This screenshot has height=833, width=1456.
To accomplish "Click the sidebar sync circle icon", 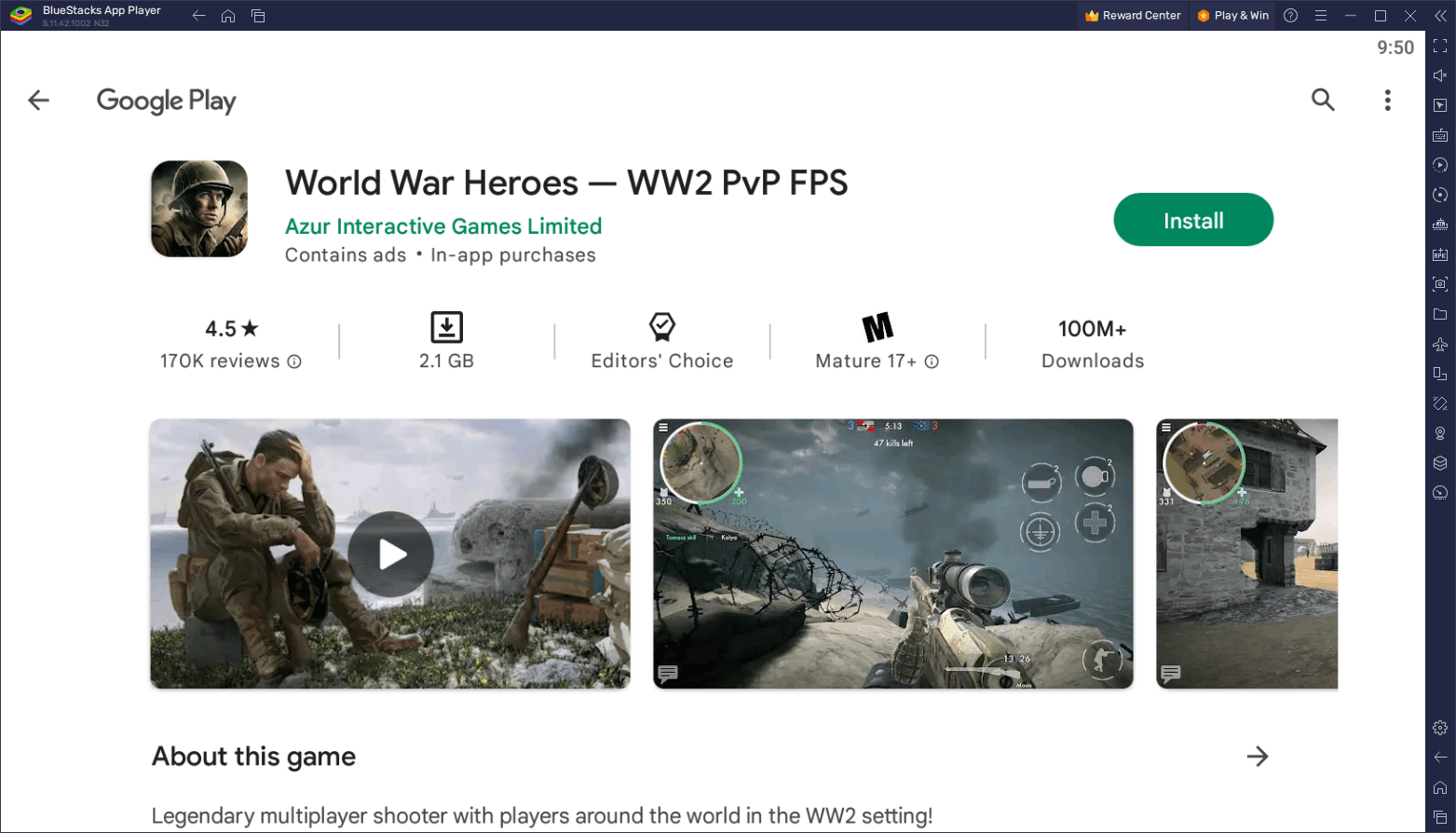I will (1440, 195).
